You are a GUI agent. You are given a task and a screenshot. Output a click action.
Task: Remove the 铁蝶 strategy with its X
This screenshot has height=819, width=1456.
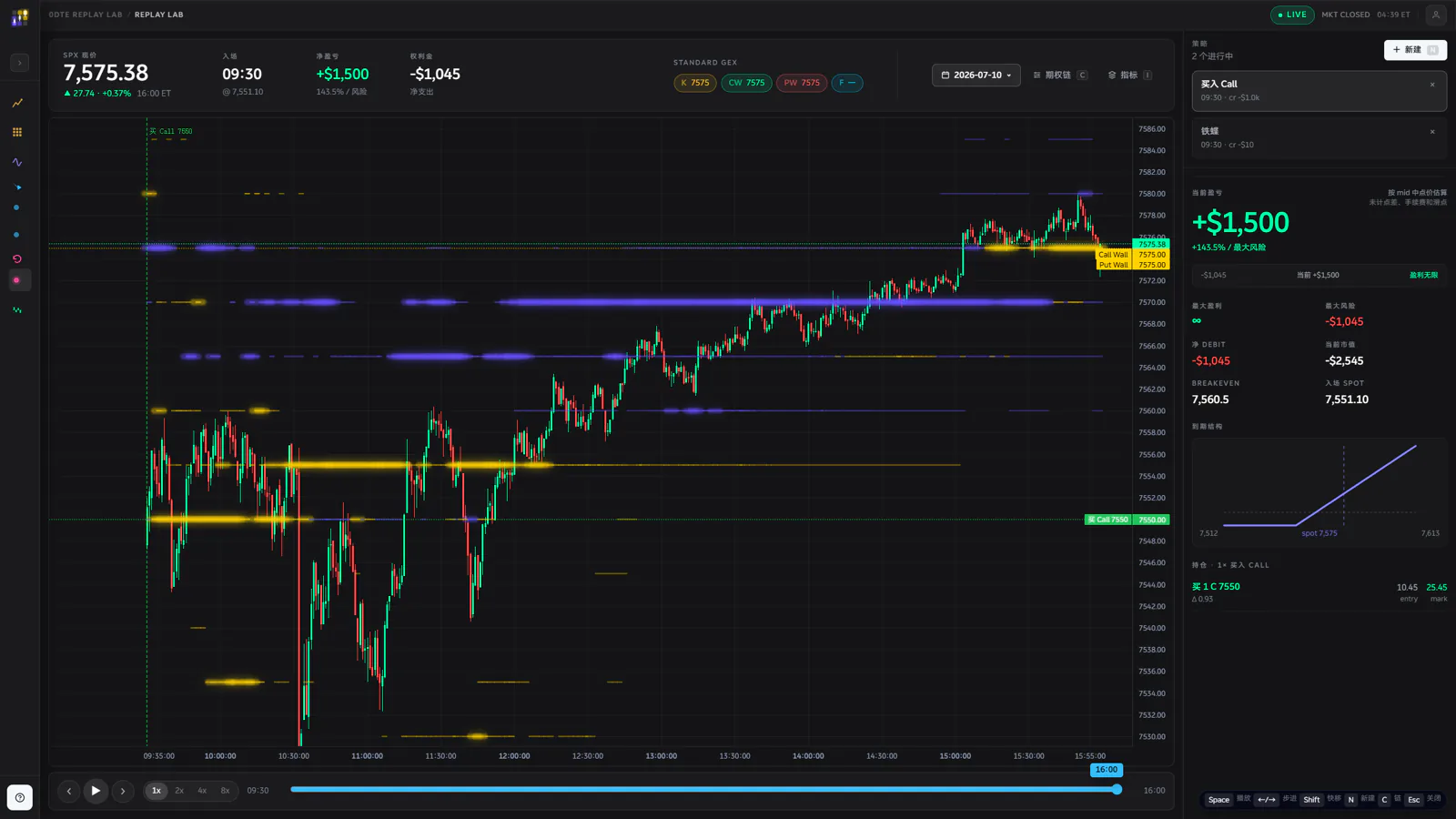click(1432, 132)
